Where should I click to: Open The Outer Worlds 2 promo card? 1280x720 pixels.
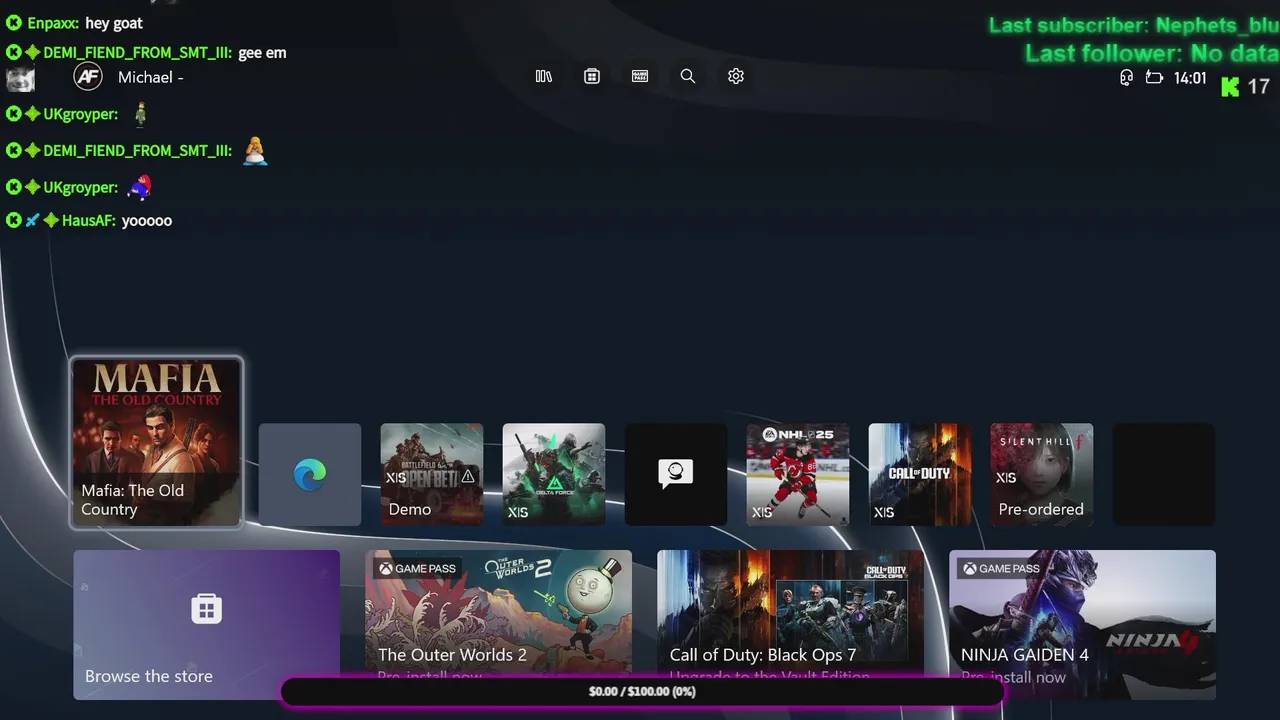pos(498,616)
